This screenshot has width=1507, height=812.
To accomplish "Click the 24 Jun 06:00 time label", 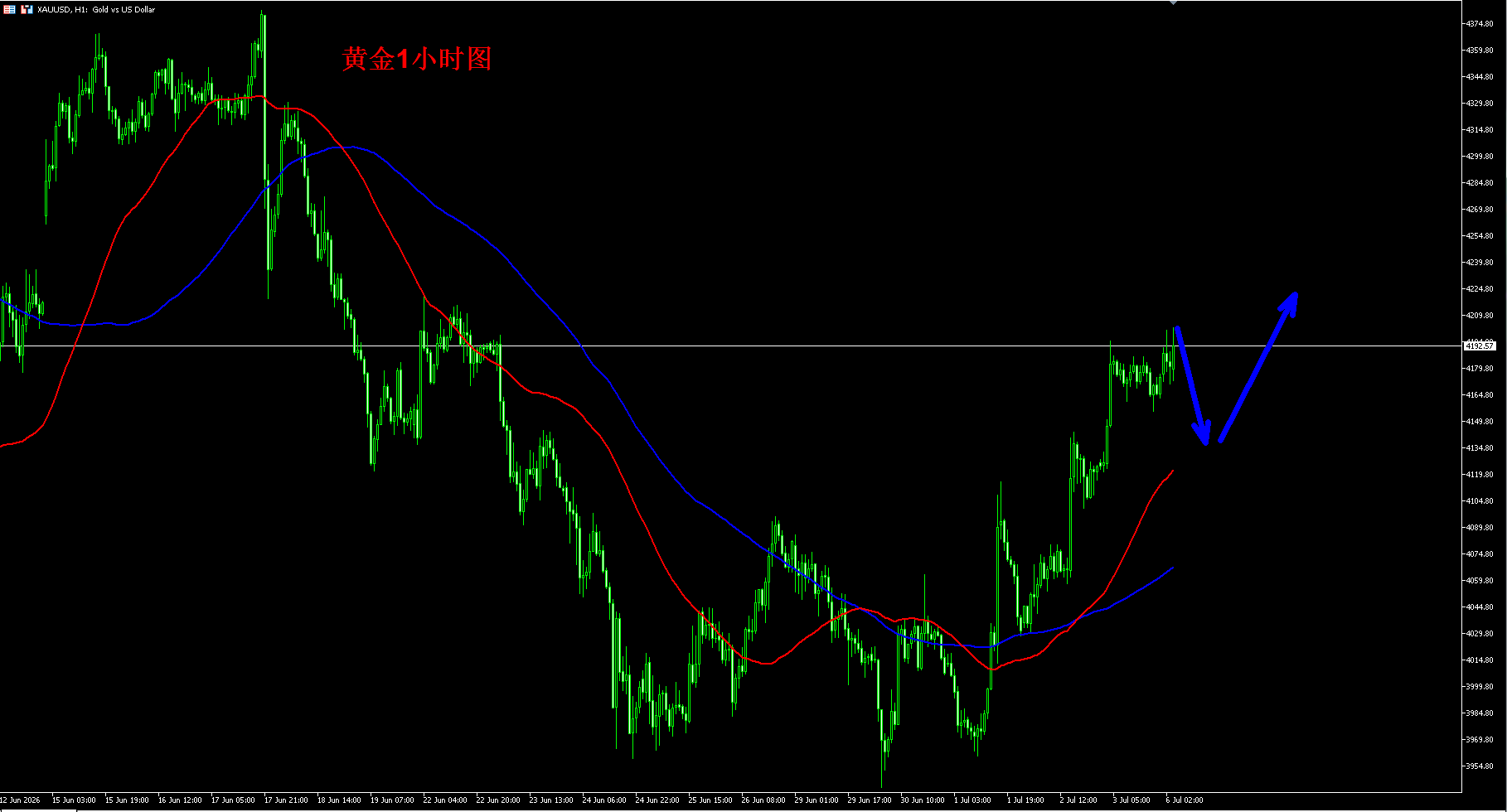I will pos(604,800).
